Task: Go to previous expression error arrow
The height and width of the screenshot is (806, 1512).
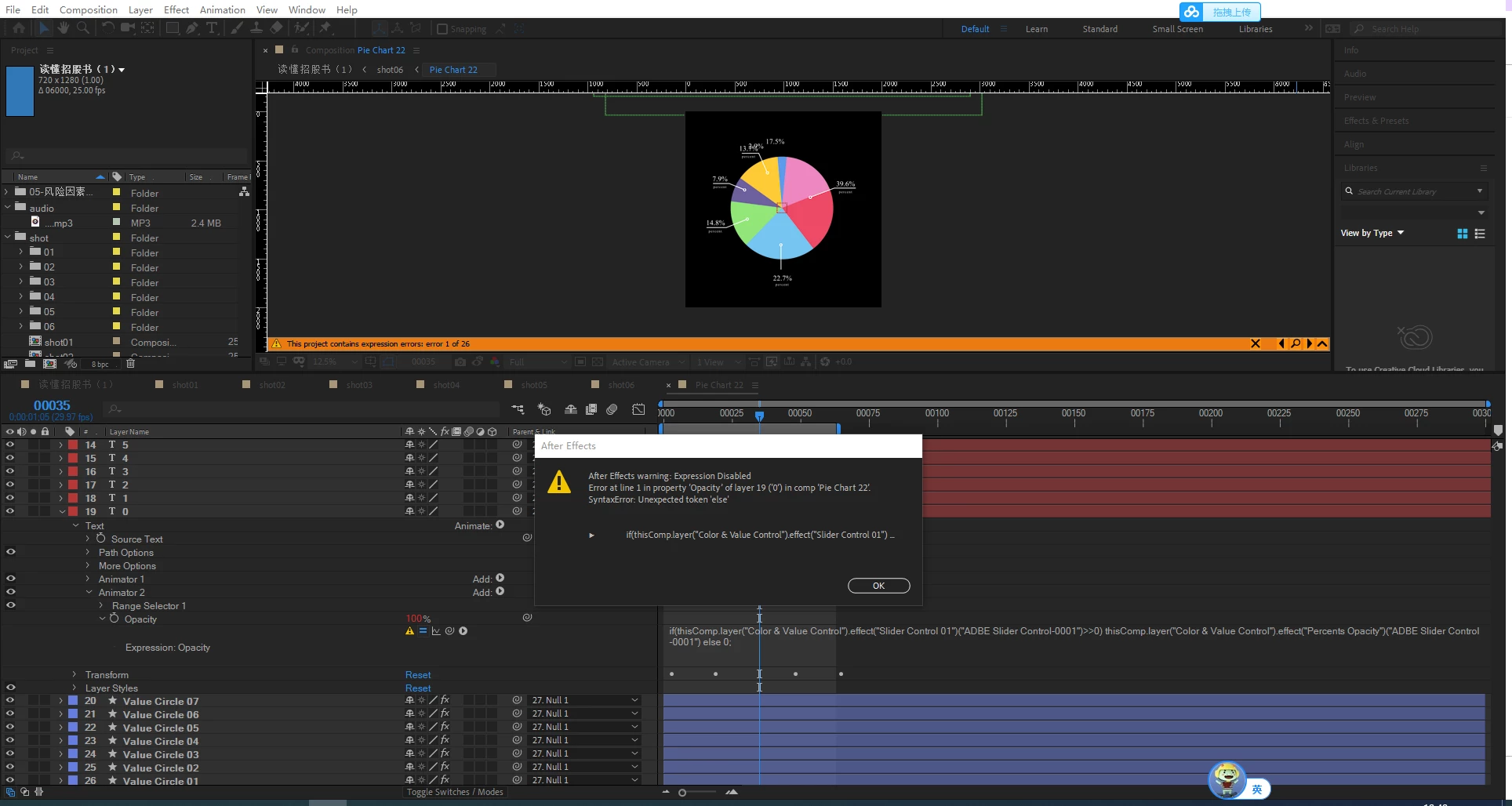Action: 1281,343
